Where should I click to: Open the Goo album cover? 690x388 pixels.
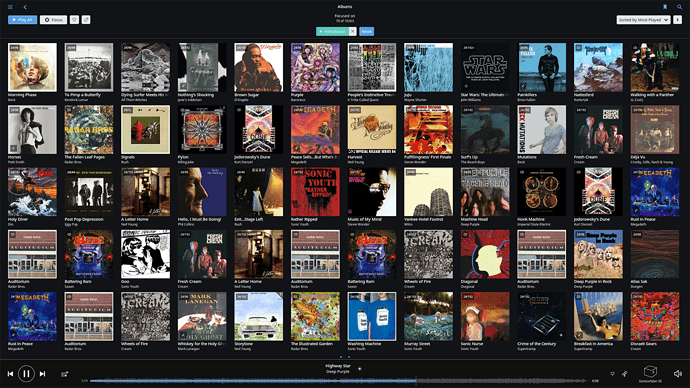146,254
